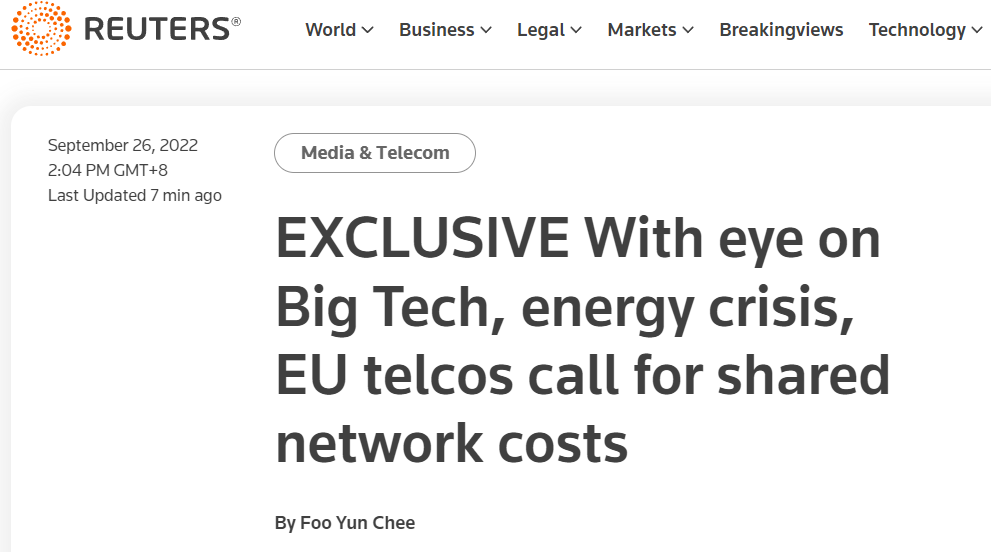Click the Media & Telecom tag
The height and width of the screenshot is (552, 991).
[375, 153]
